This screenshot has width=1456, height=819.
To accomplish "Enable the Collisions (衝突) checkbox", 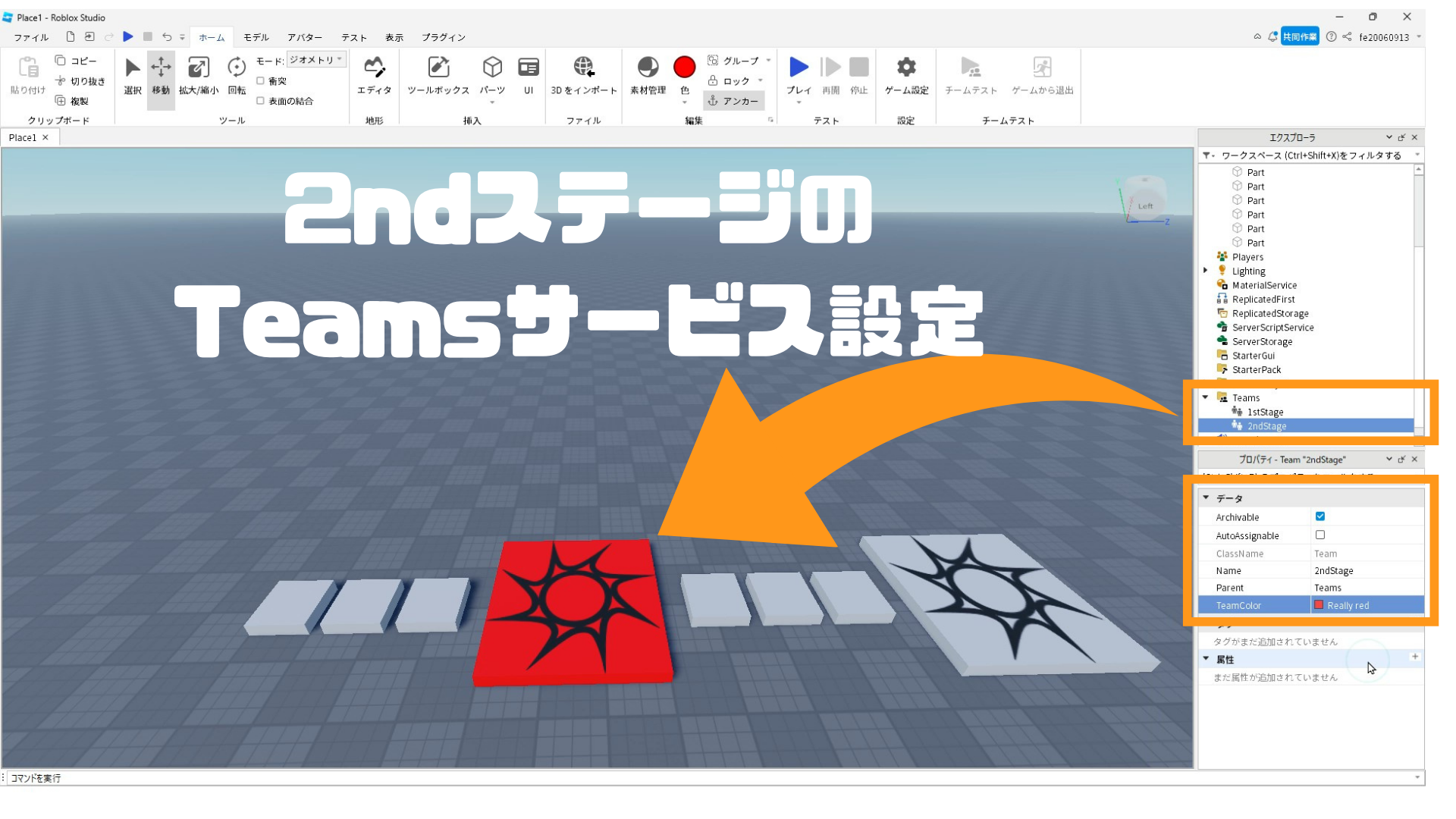I will [x=261, y=81].
